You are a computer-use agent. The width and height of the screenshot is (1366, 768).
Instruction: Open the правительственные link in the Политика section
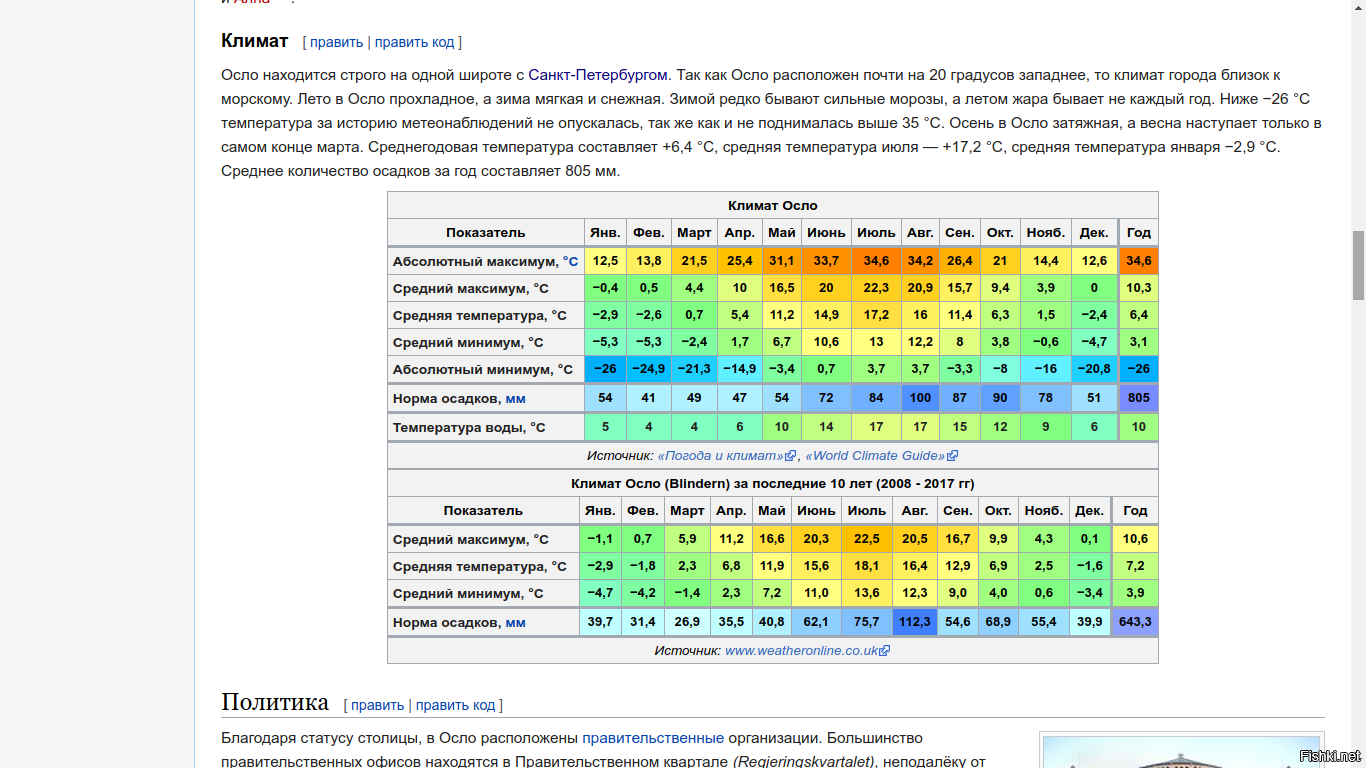(653, 738)
